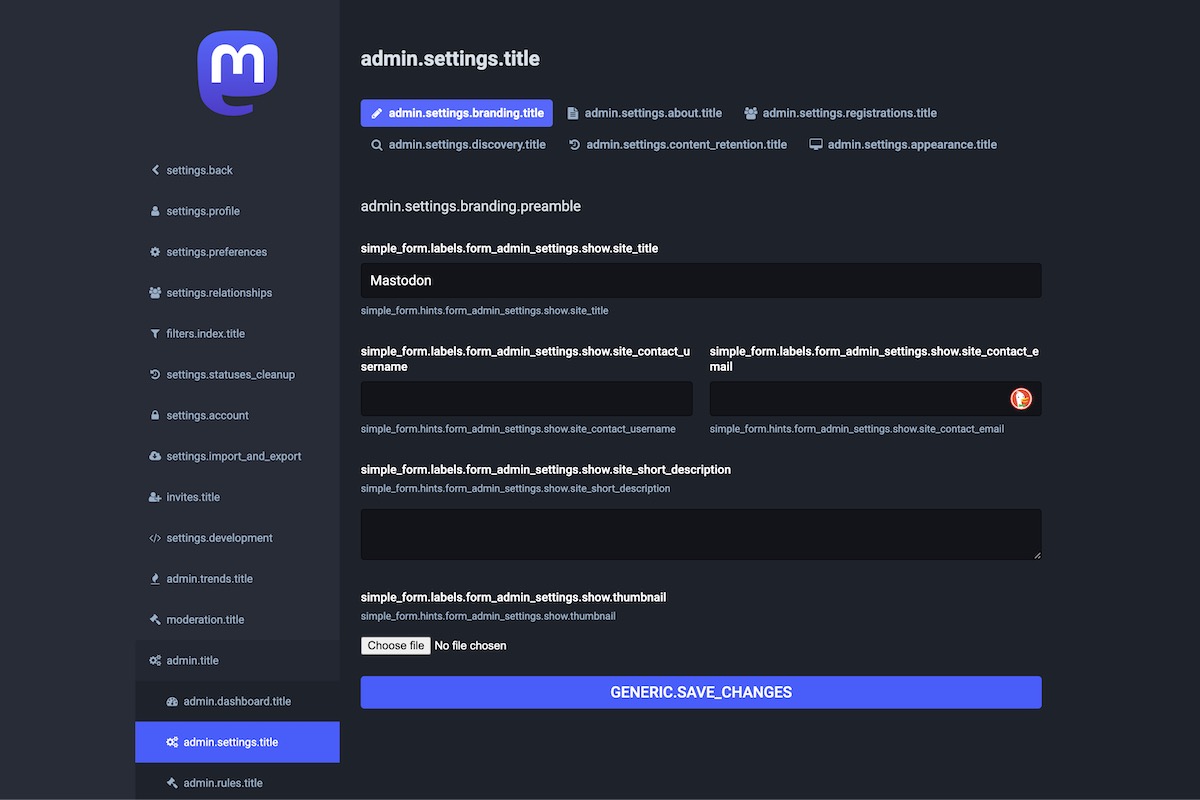Click the user icon next to settings.profile
Image resolution: width=1200 pixels, height=800 pixels.
point(155,211)
